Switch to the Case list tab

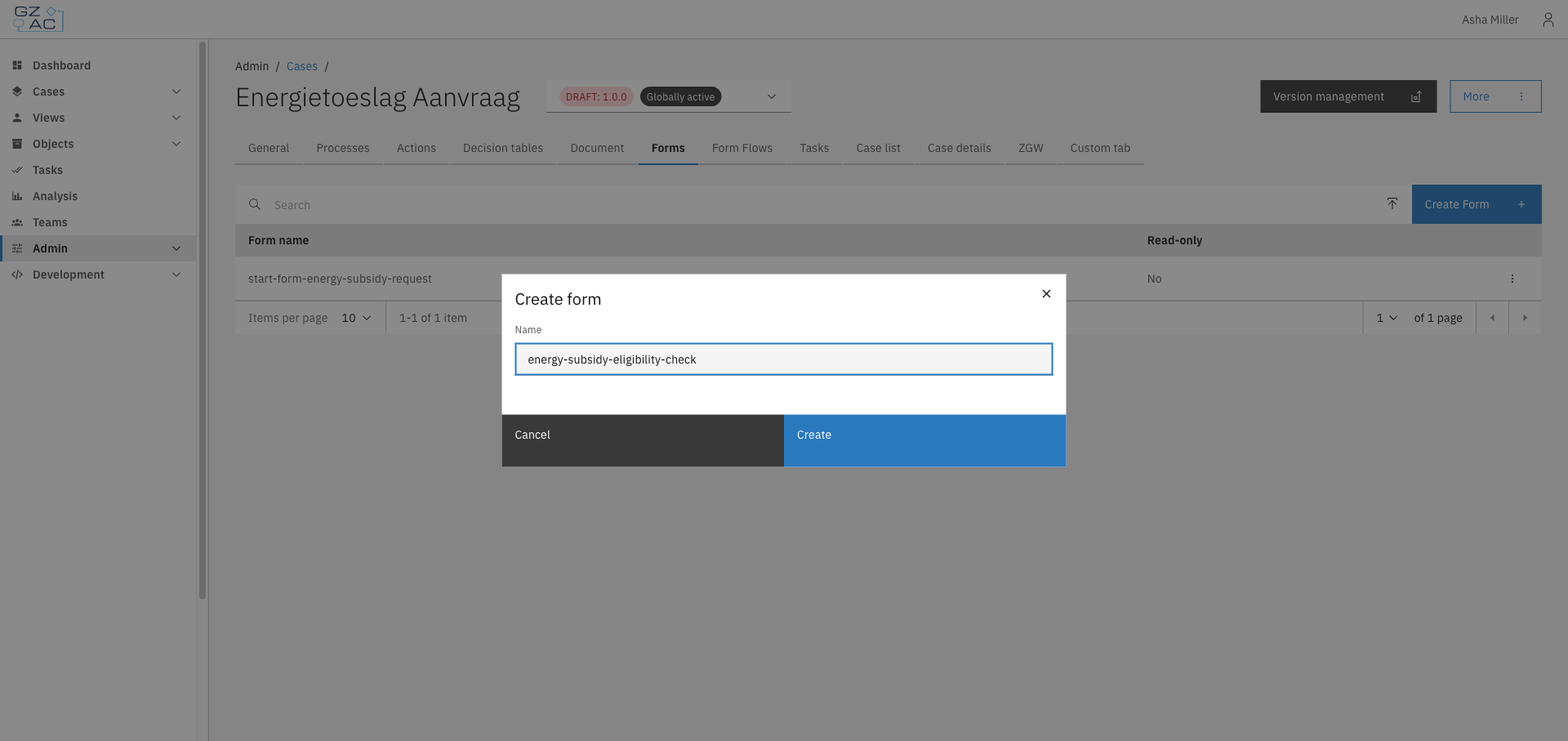[x=879, y=148]
